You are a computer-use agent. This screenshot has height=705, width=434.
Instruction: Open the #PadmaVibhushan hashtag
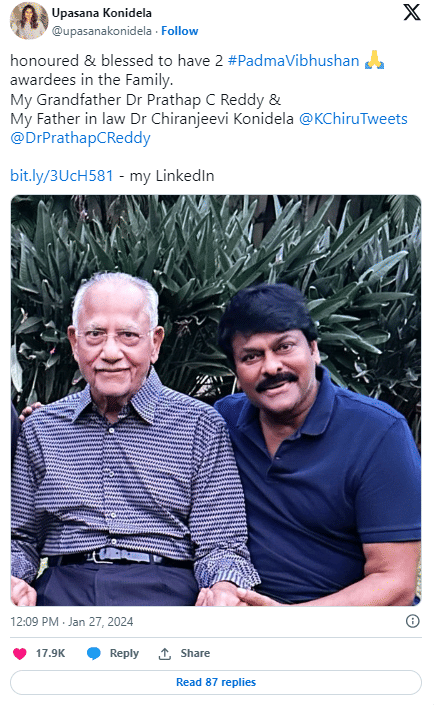[293, 61]
